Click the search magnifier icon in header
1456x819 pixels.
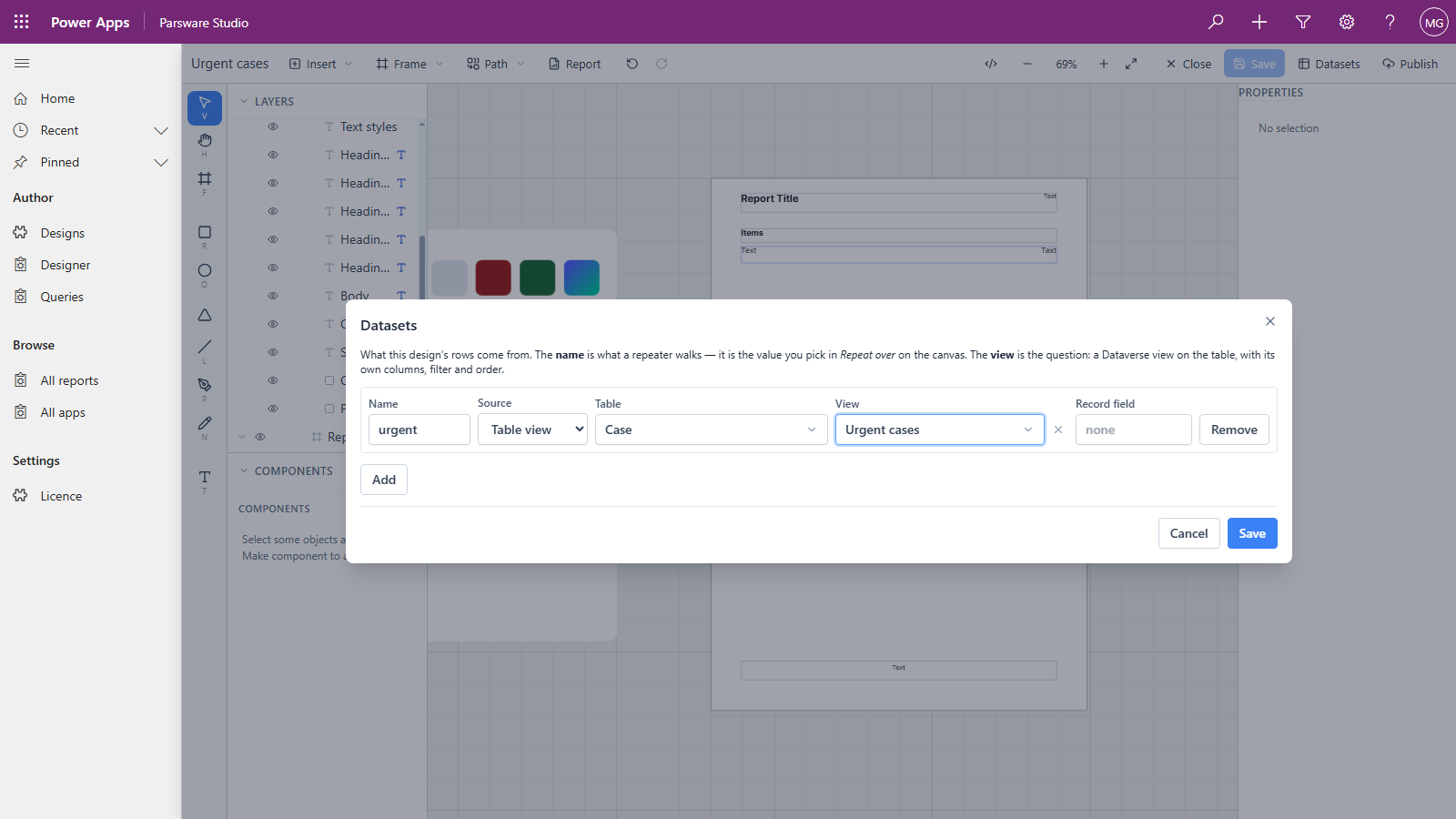pos(1216,22)
